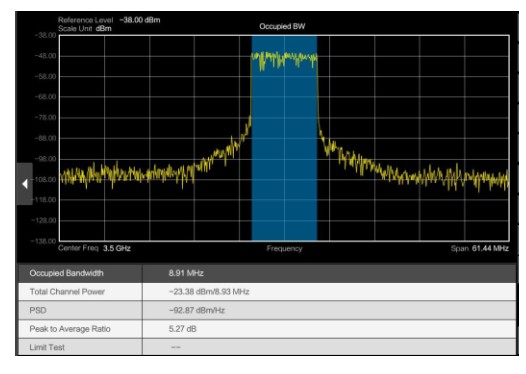Select the PSD row label
The image size is (526, 374).
(38, 310)
